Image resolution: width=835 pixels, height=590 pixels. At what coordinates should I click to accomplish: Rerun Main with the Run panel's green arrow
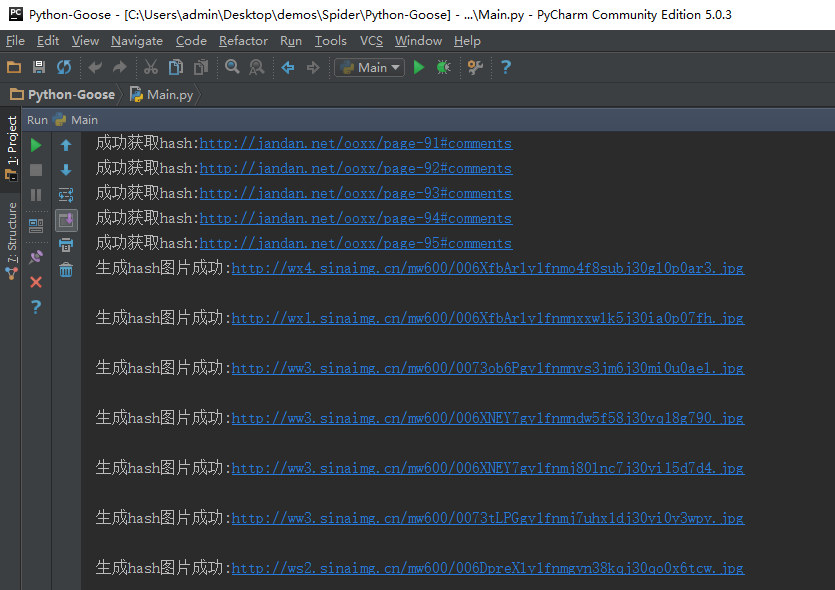[x=36, y=145]
